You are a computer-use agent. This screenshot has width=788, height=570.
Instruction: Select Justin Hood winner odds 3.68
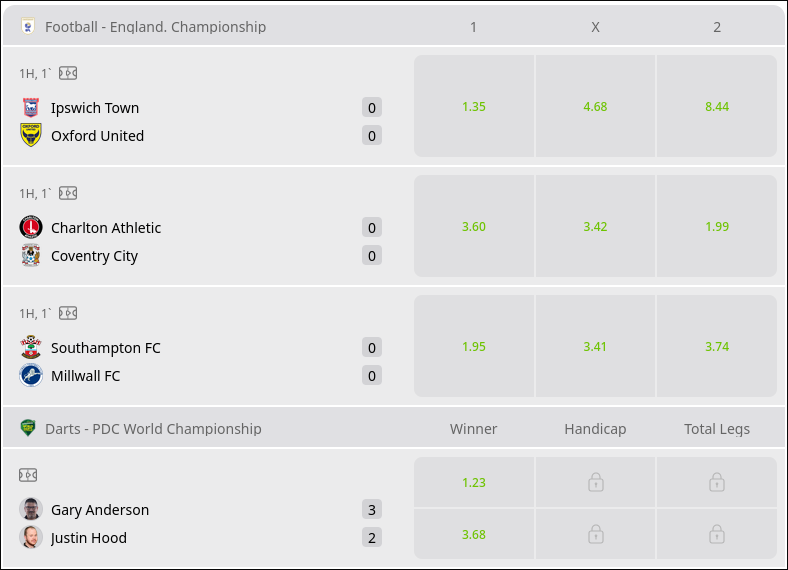click(x=474, y=534)
